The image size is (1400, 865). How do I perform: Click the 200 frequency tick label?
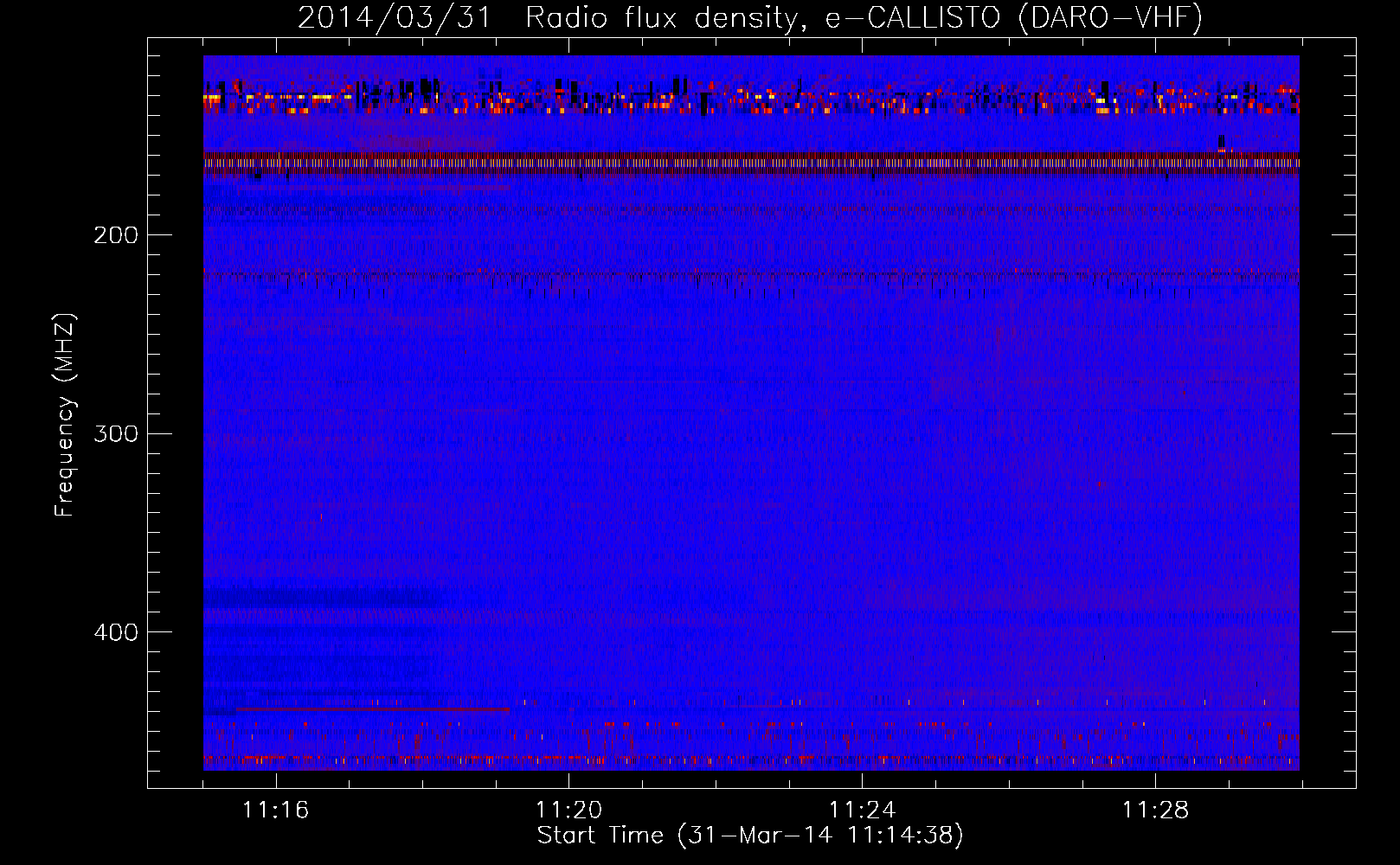point(116,235)
